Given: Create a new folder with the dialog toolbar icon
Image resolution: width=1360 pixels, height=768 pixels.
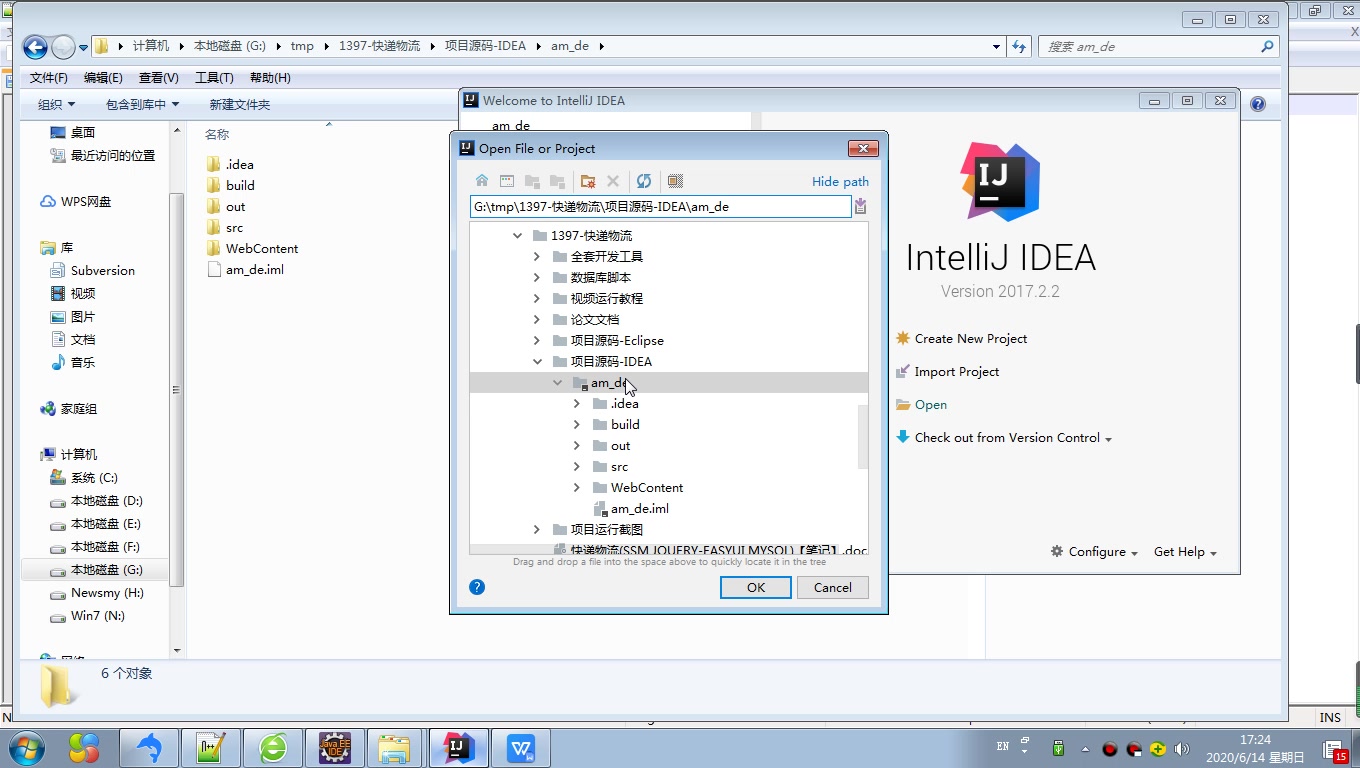Looking at the screenshot, I should 588,181.
